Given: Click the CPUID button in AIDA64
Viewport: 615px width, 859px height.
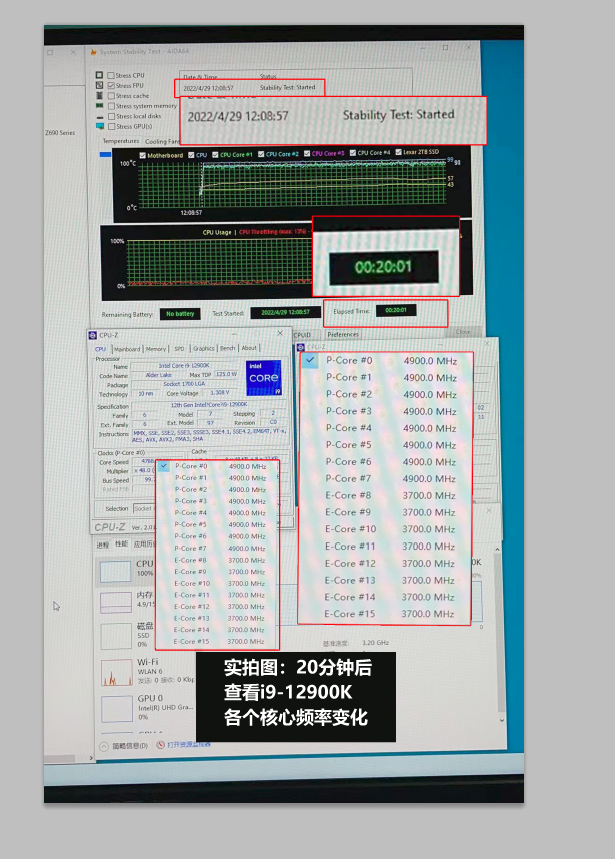Looking at the screenshot, I should (302, 335).
